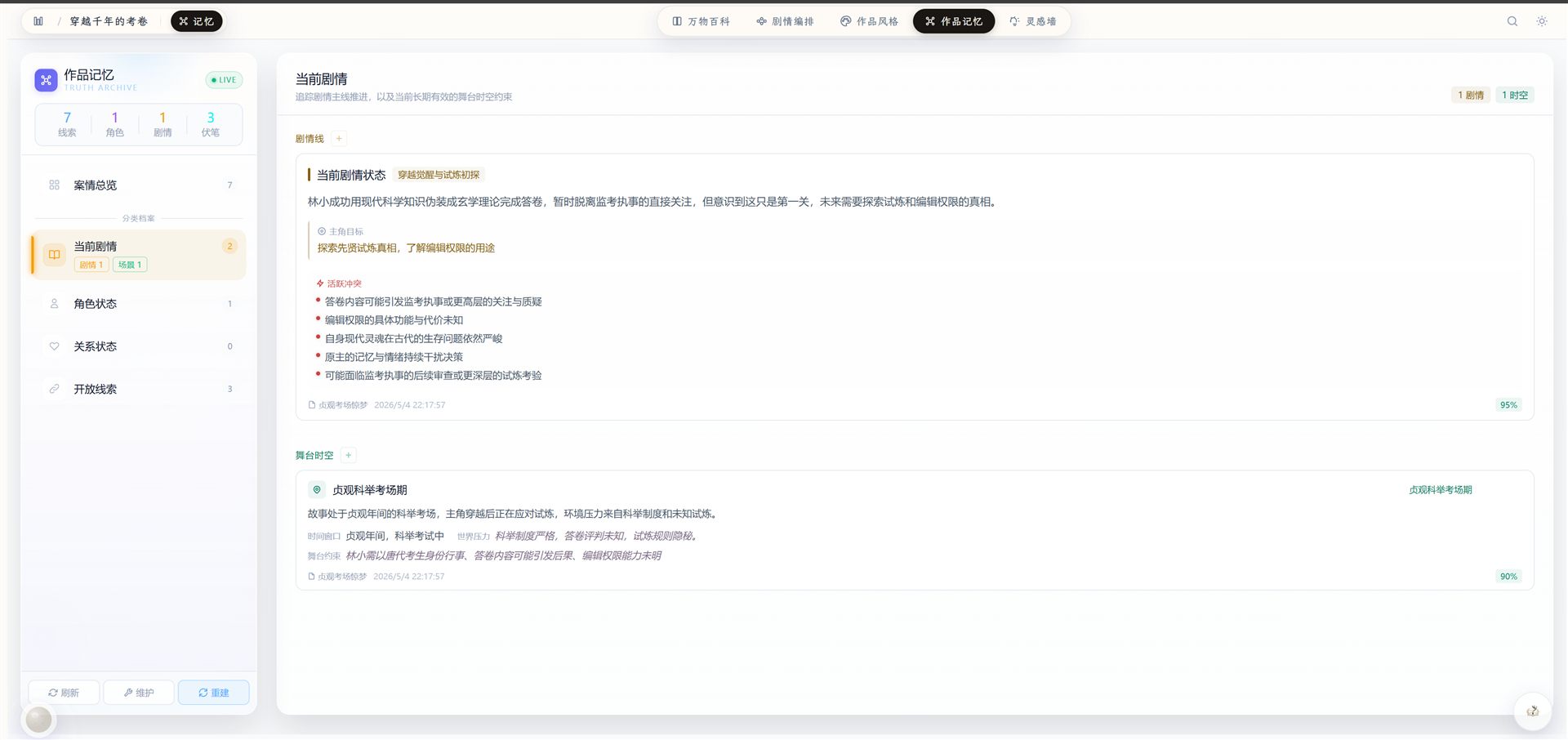
Task: Select 当前剧情 in the sidebar
Action: point(139,255)
